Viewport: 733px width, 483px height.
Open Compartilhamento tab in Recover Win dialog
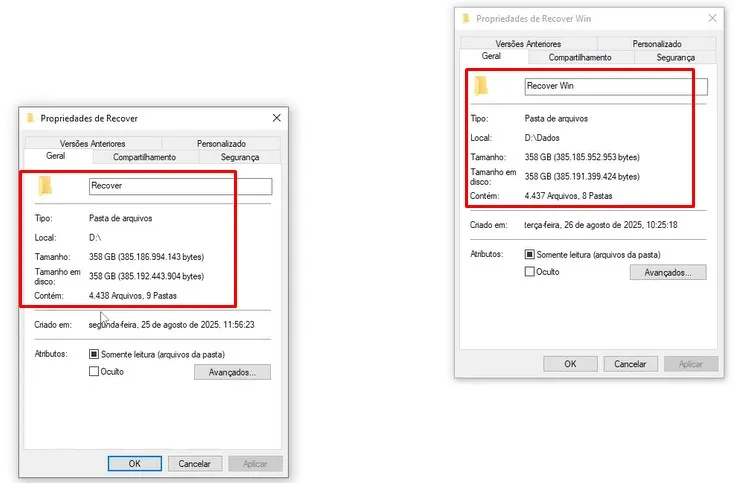580,58
